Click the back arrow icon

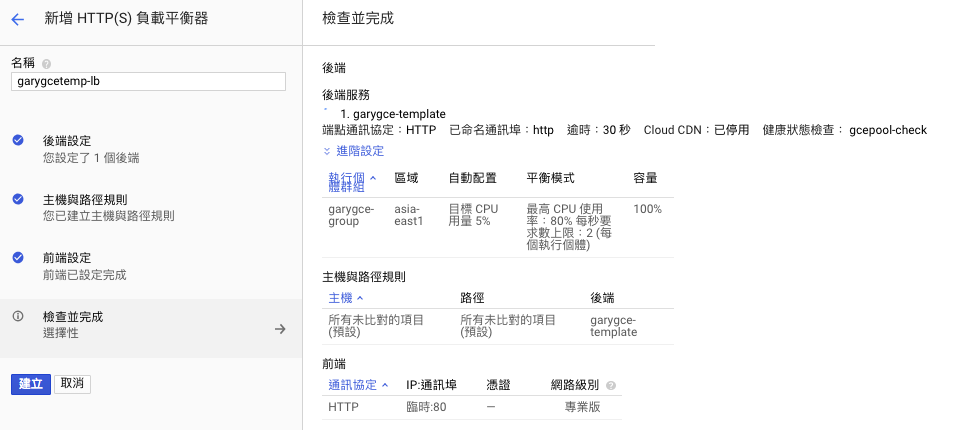[x=17, y=19]
